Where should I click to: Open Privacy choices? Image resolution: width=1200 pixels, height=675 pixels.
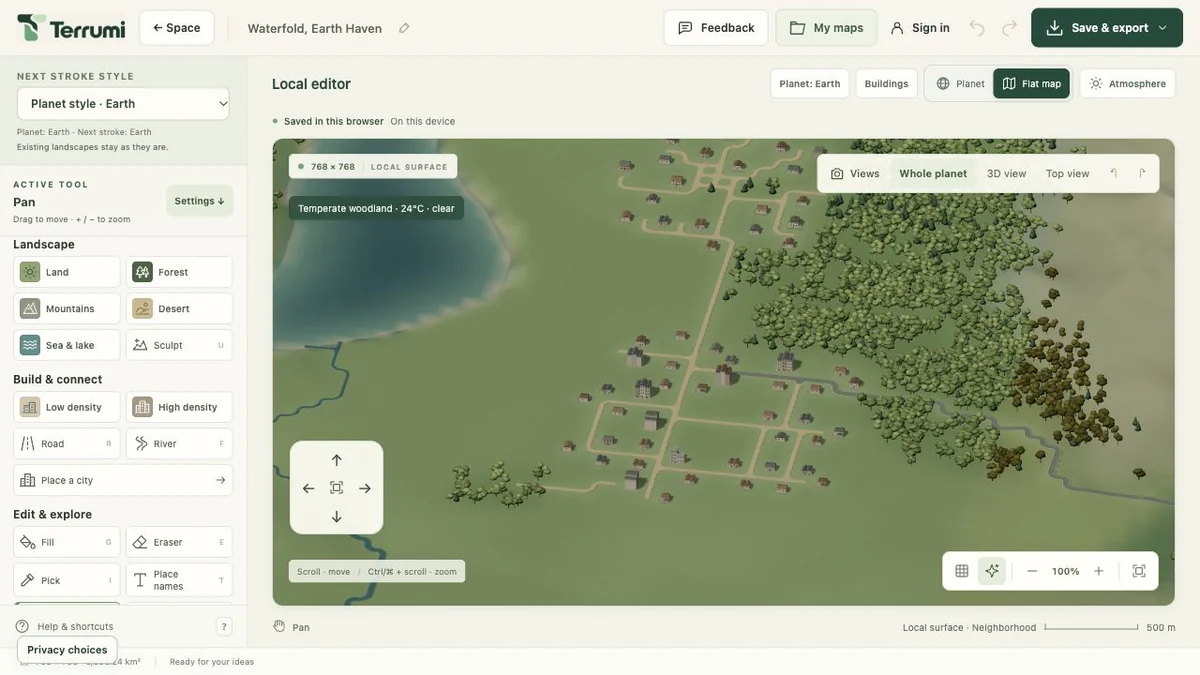point(67,650)
